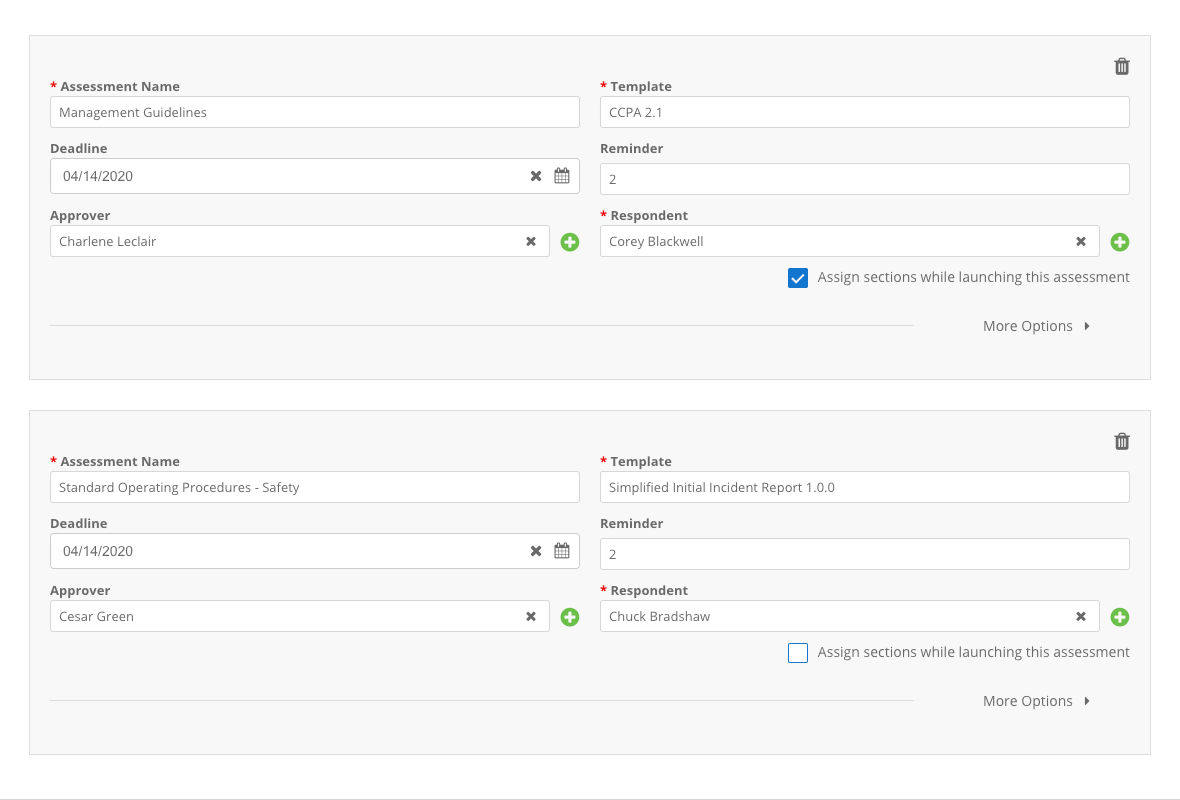Open the calendar picker for the second deadline

[562, 550]
